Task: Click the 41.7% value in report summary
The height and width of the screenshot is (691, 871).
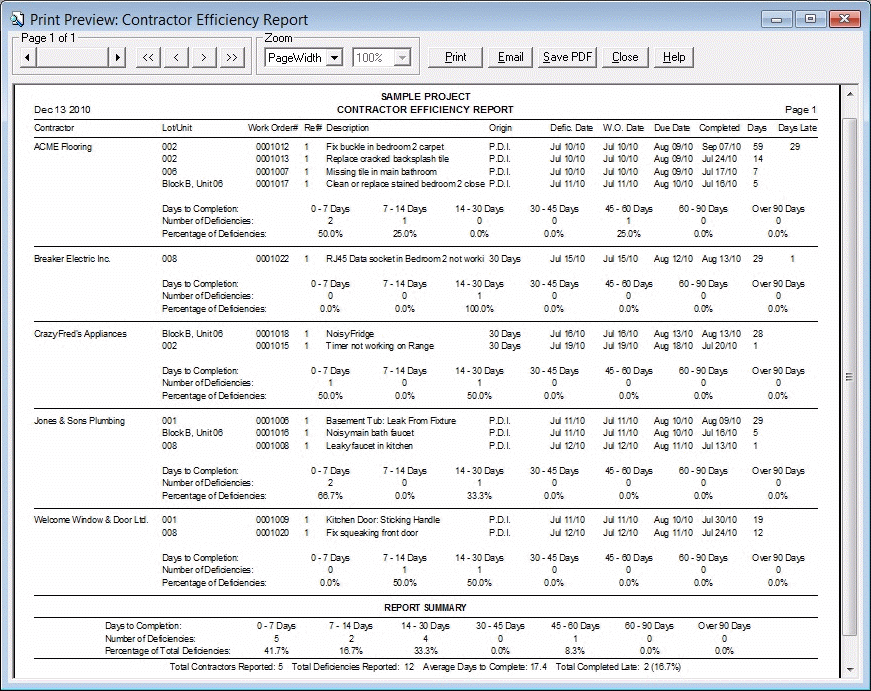Action: (276, 650)
